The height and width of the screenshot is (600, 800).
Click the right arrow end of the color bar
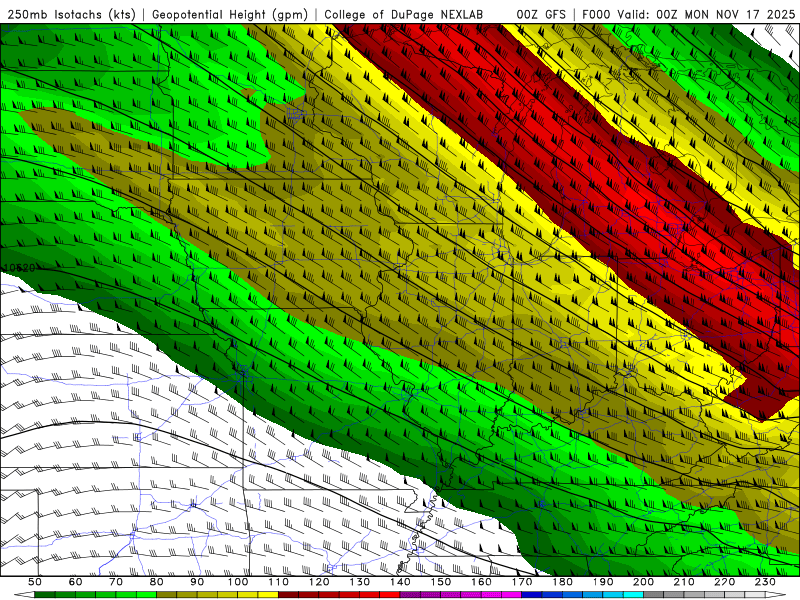coord(776,595)
